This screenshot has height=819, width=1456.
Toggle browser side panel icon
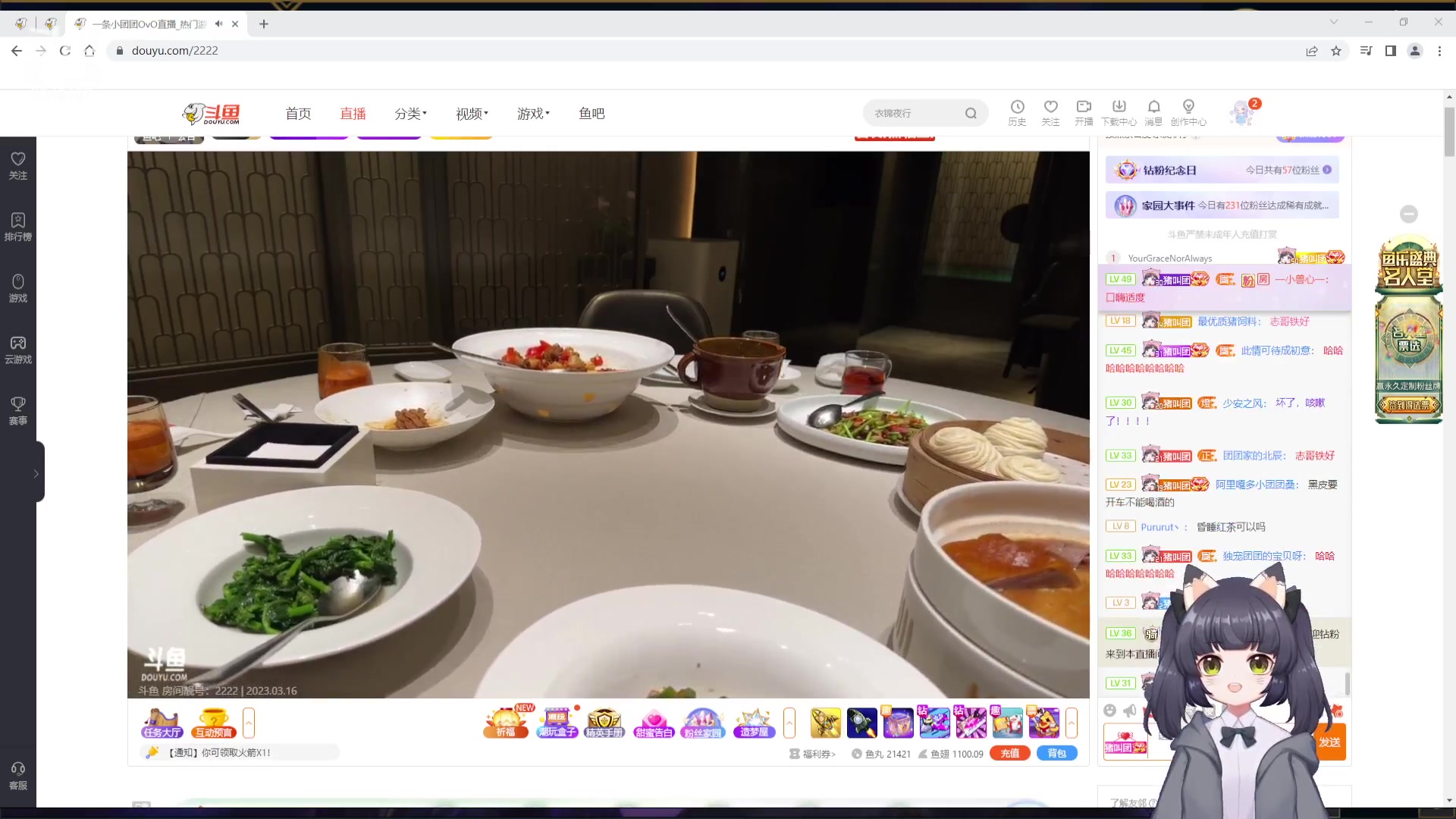(1391, 51)
